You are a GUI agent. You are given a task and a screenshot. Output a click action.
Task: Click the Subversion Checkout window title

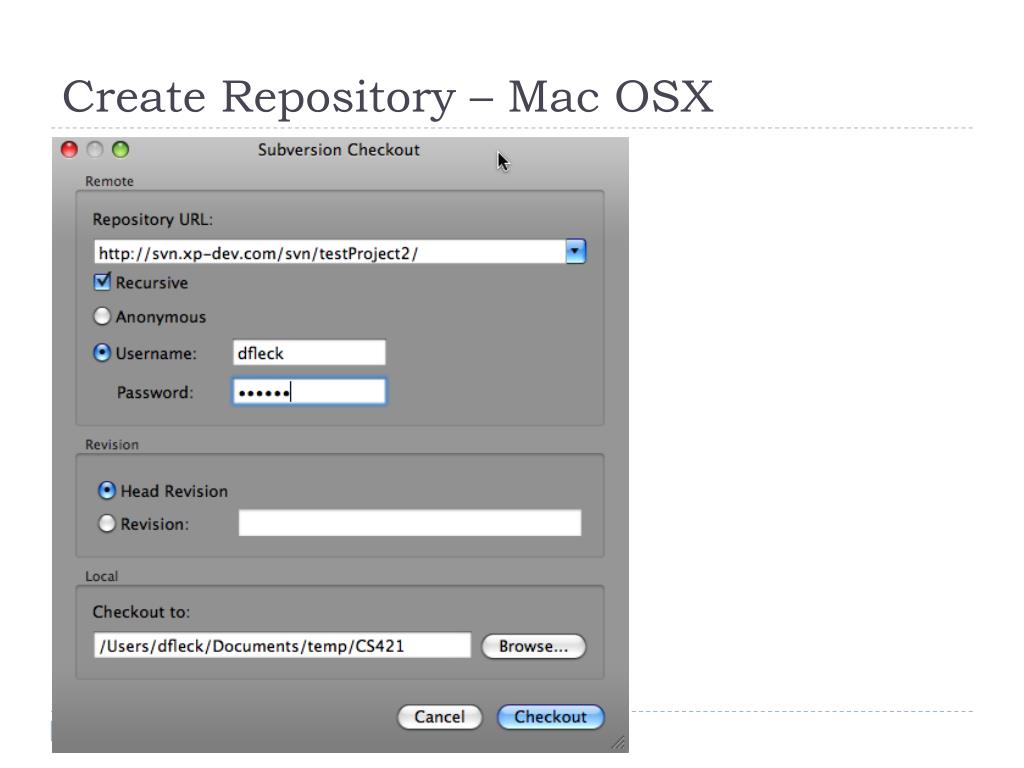[x=338, y=150]
